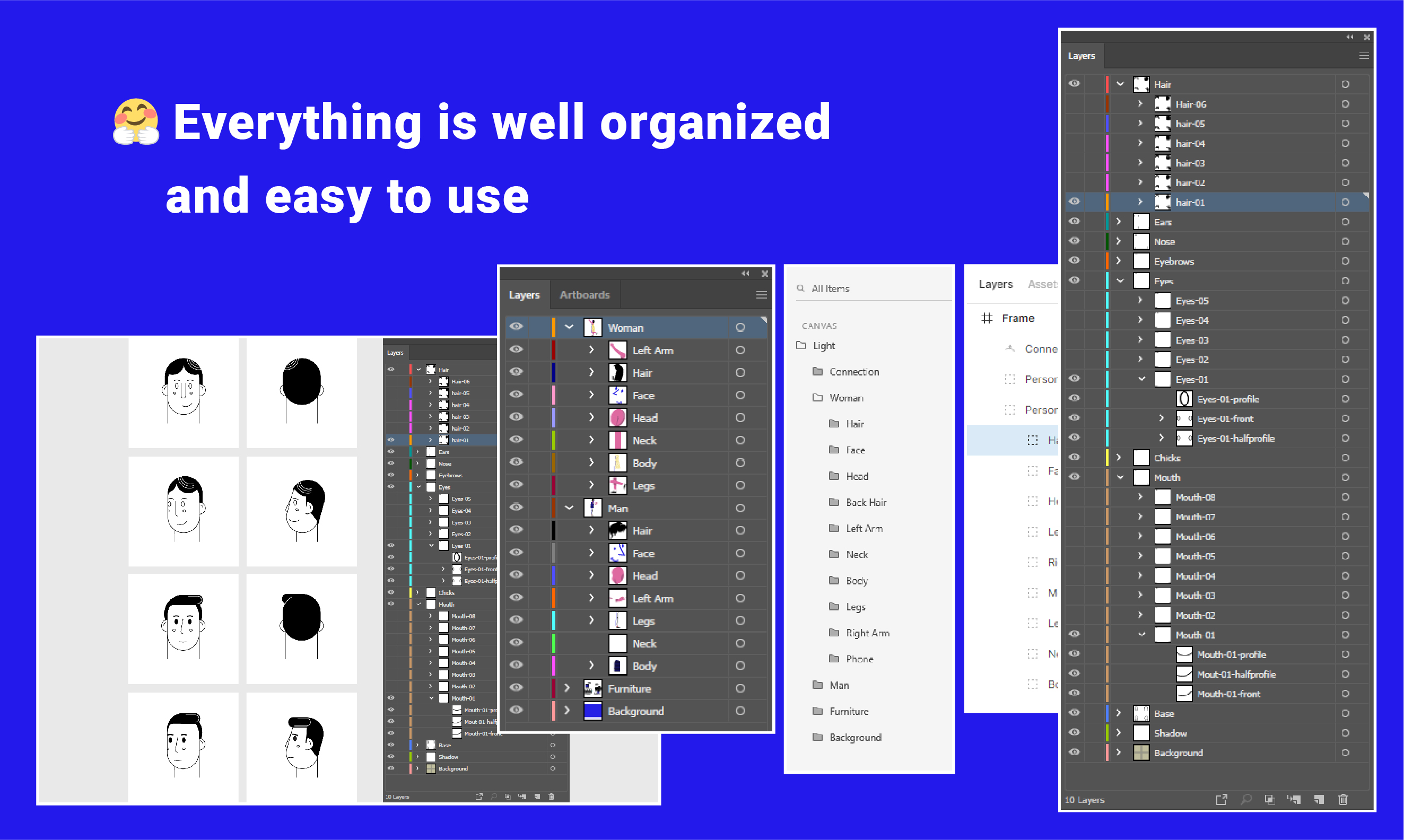
Task: Select Layers tab next to Assets
Action: [x=995, y=284]
